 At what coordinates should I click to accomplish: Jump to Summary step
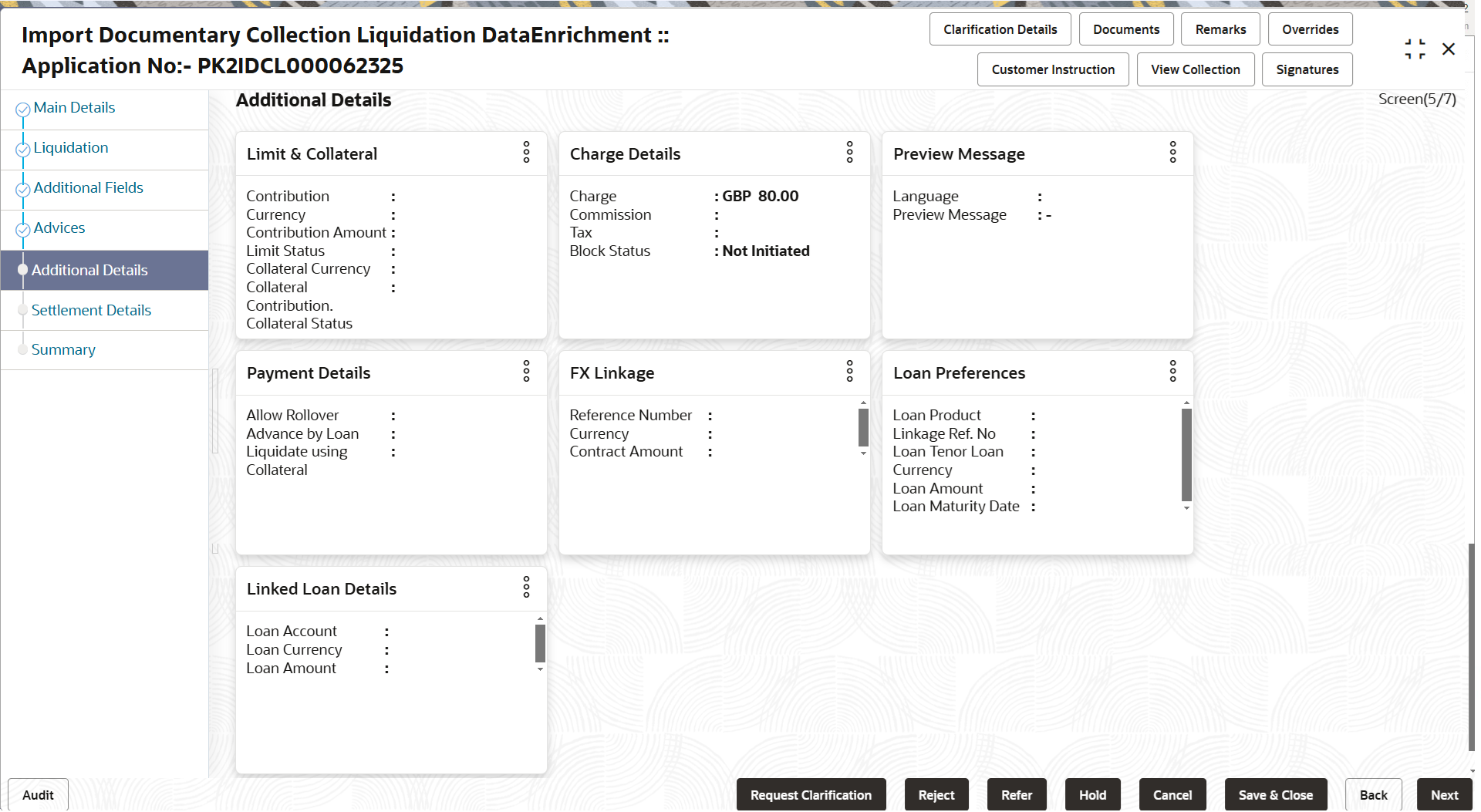(x=63, y=350)
